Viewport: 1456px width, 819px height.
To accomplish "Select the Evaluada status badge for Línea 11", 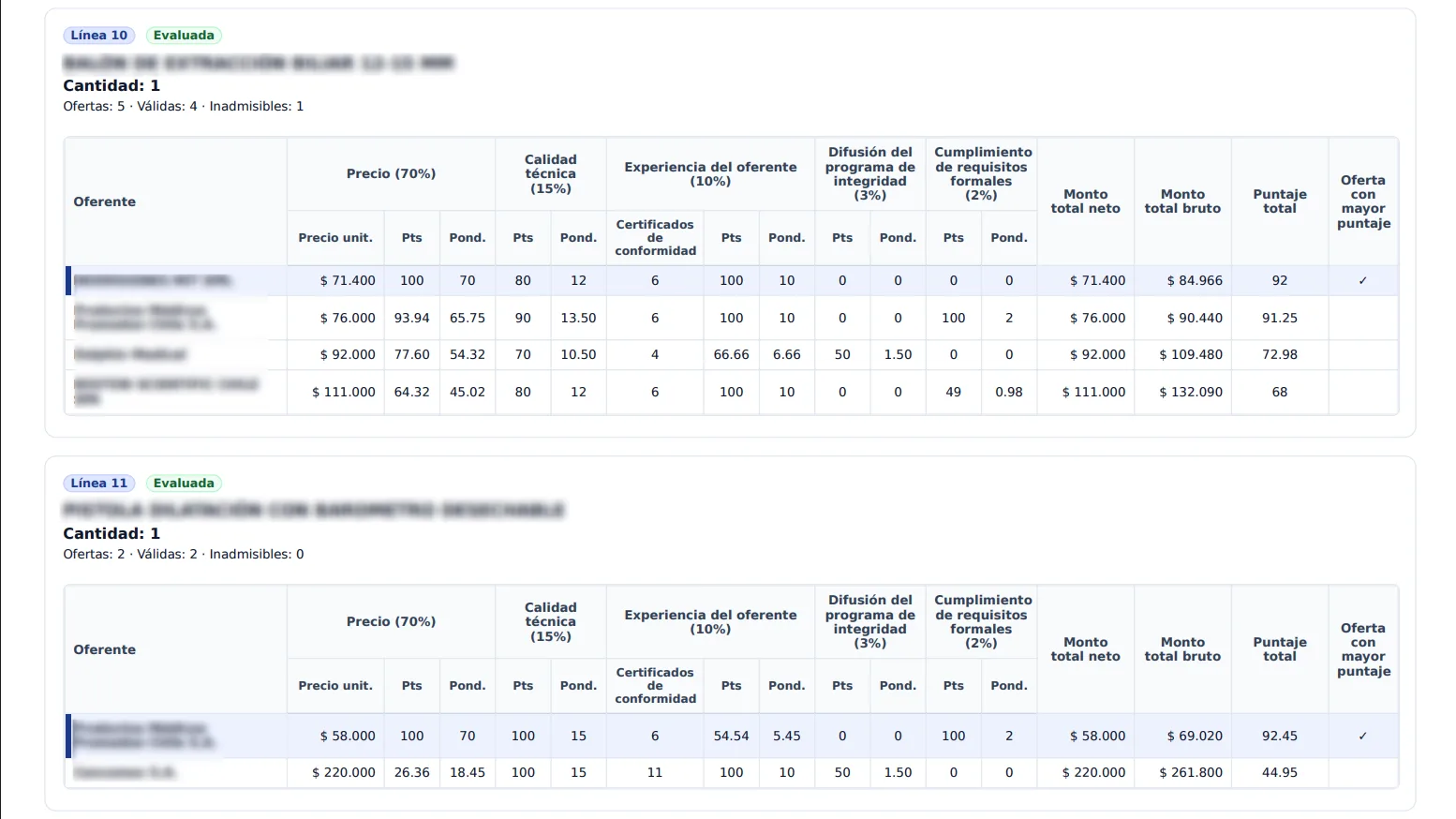I will point(184,484).
